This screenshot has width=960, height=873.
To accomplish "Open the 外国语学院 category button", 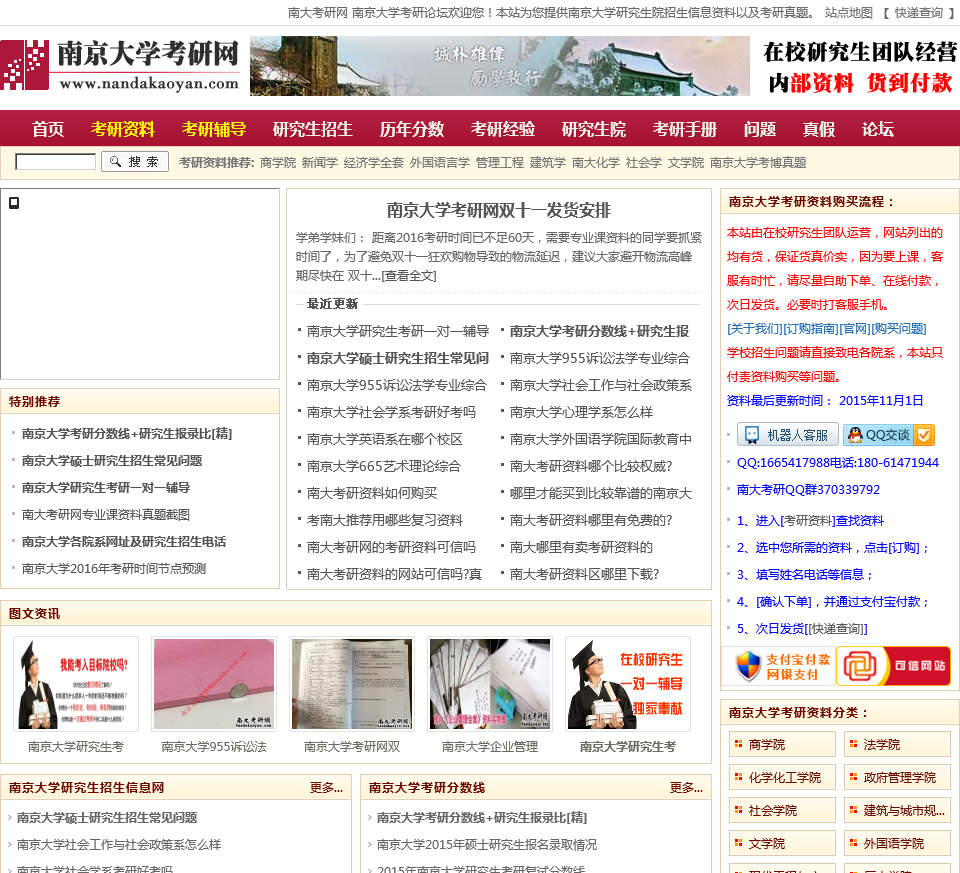I will (898, 844).
